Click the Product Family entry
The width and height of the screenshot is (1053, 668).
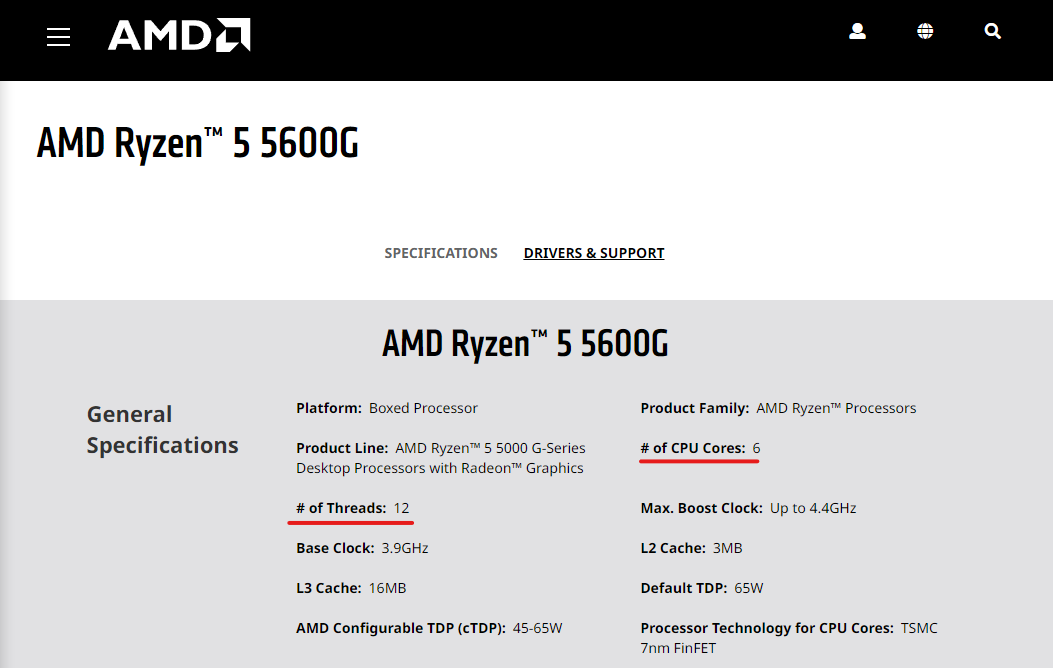click(x=778, y=408)
